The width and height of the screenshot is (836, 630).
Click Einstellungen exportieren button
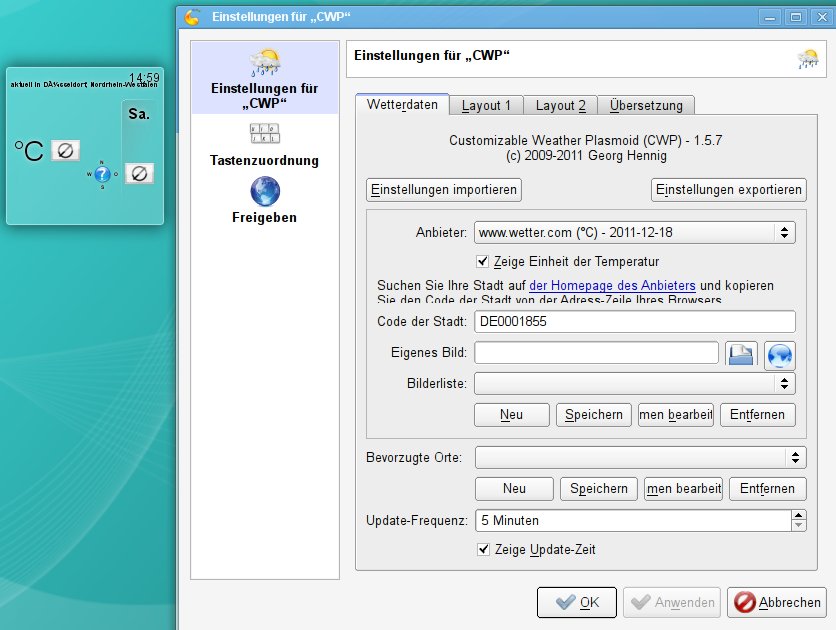point(728,190)
